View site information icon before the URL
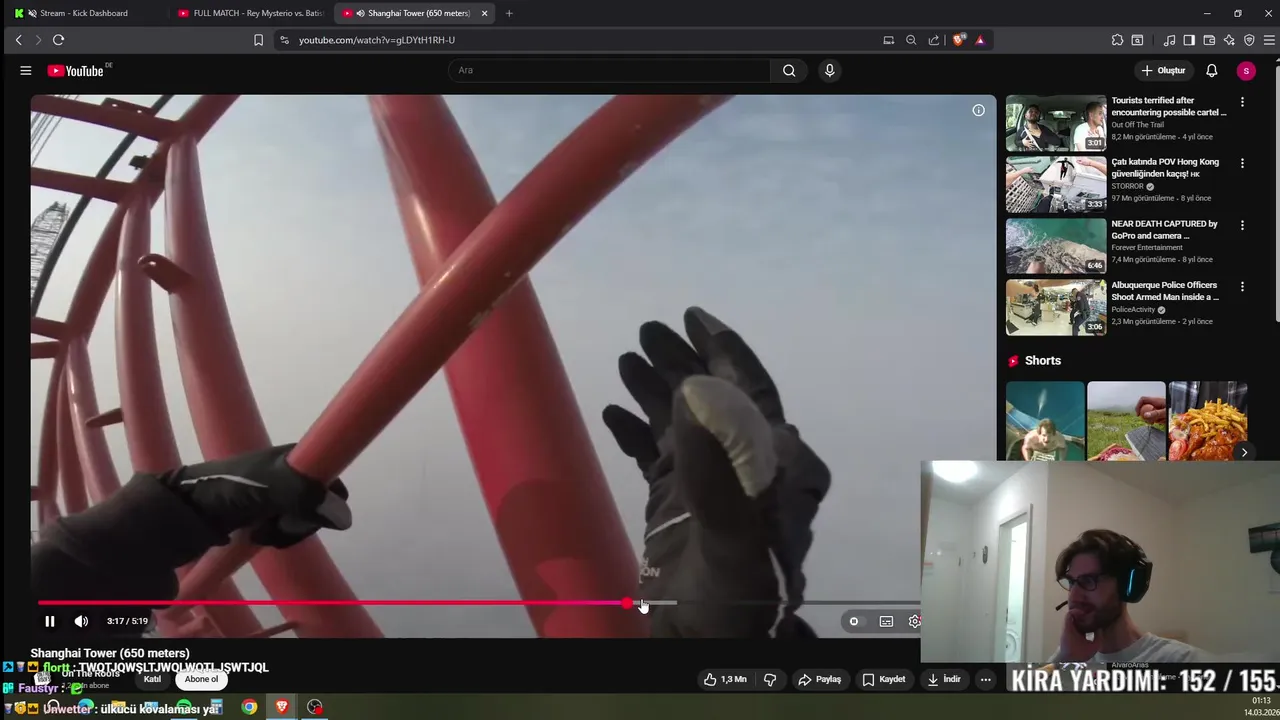Image resolution: width=1280 pixels, height=720 pixels. click(x=284, y=40)
